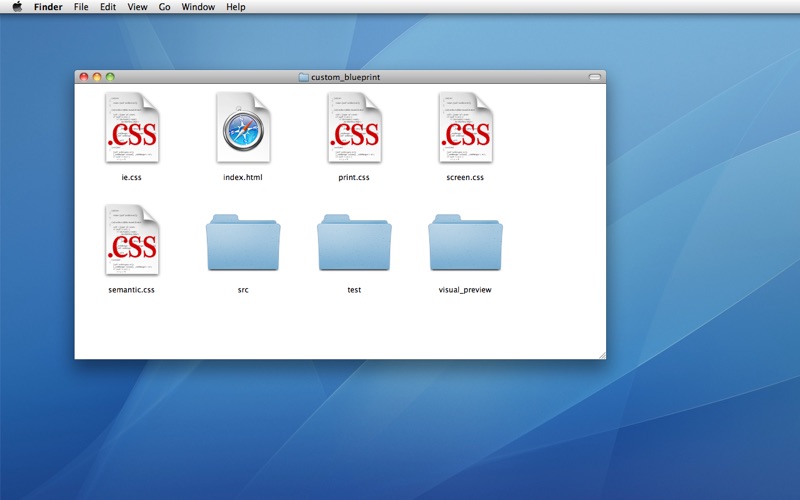Viewport: 800px width, 500px height.
Task: Click the screen.css filename label
Action: point(465,178)
